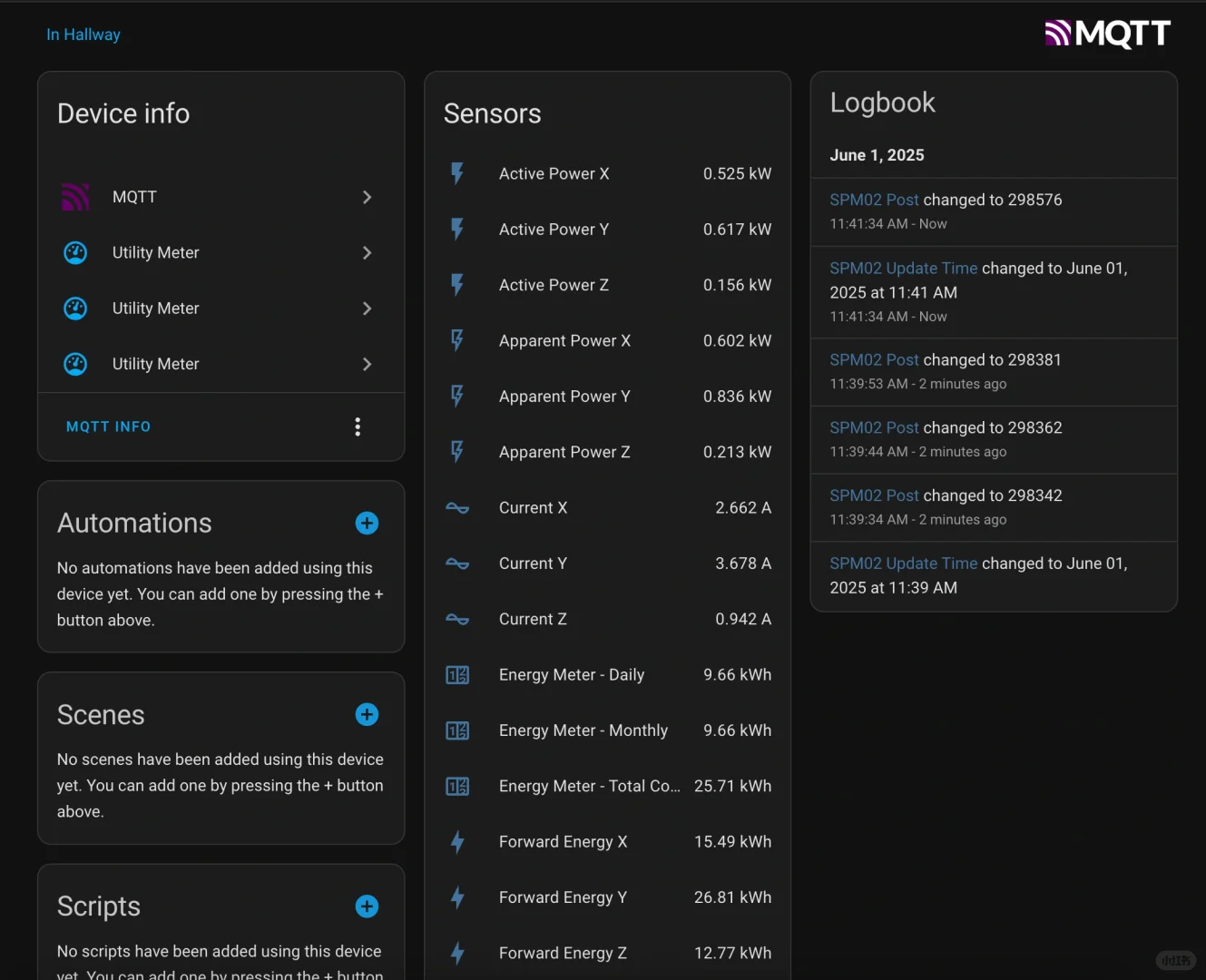1206x980 pixels.
Task: Click the Current Y sine-wave icon
Action: (457, 563)
